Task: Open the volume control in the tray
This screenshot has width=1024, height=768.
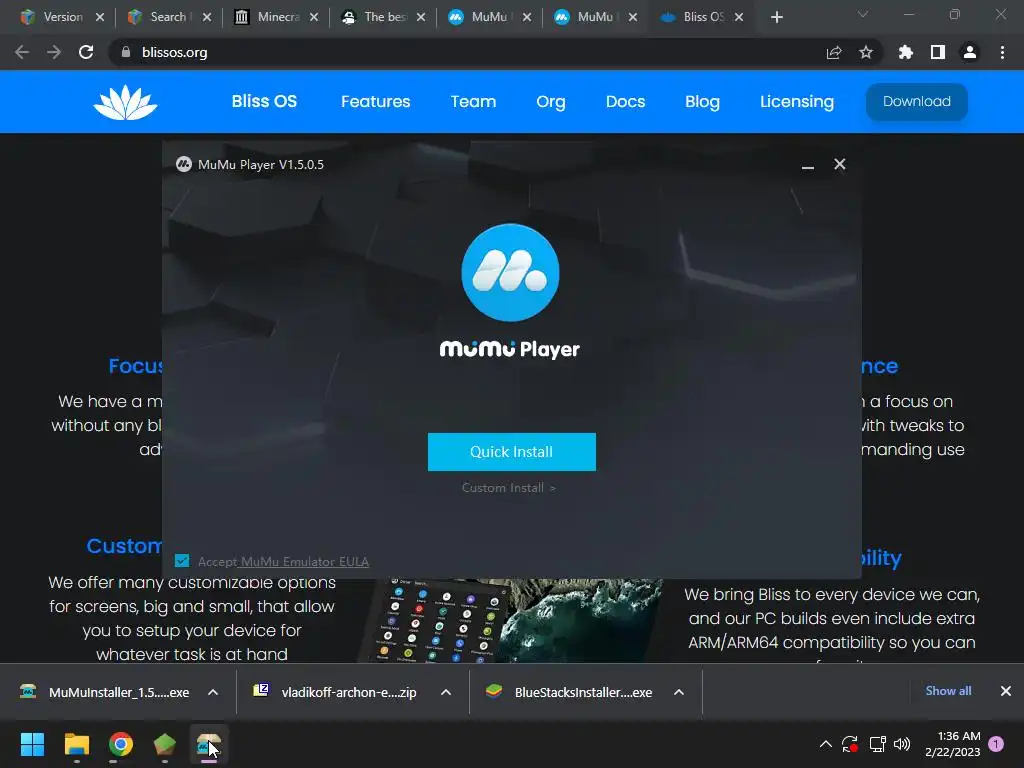Action: 902,744
